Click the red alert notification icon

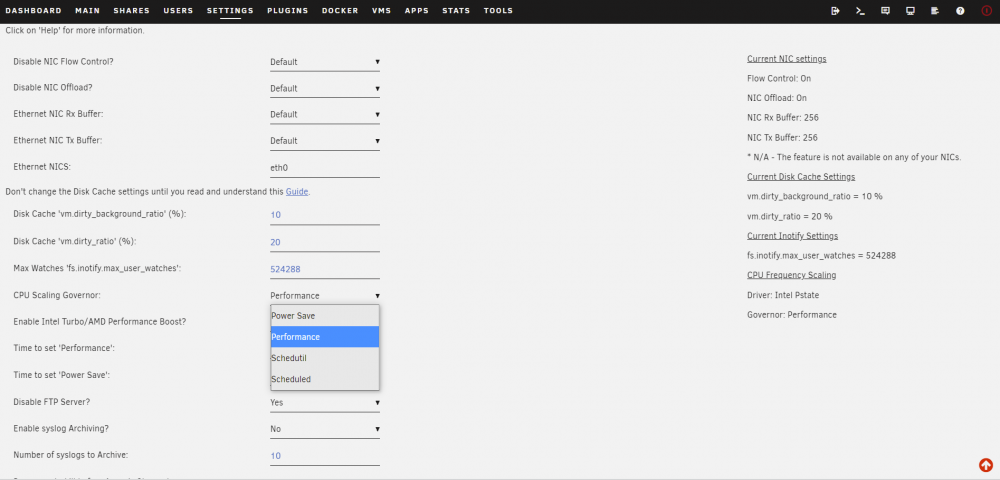pos(987,11)
